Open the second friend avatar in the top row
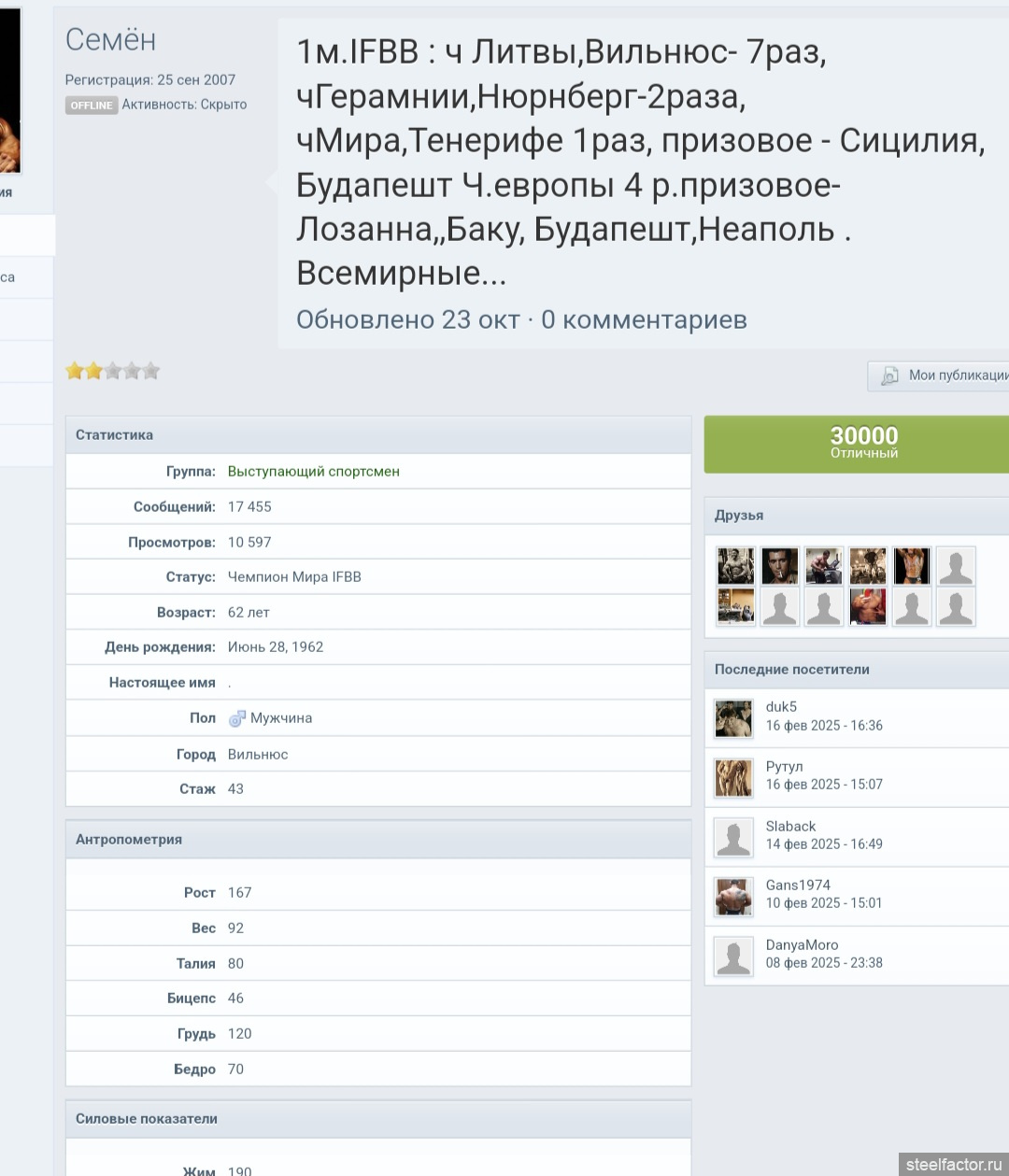This screenshot has width=1009, height=1176. (780, 566)
